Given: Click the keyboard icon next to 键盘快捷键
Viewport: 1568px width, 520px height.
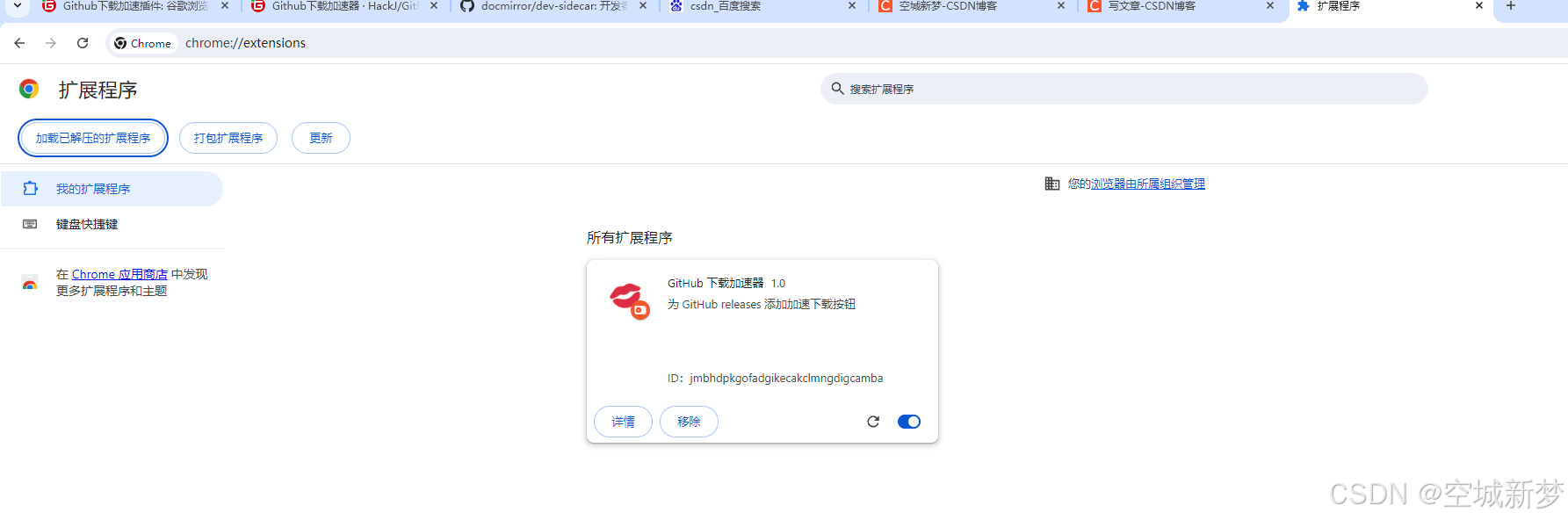Looking at the screenshot, I should 30,224.
